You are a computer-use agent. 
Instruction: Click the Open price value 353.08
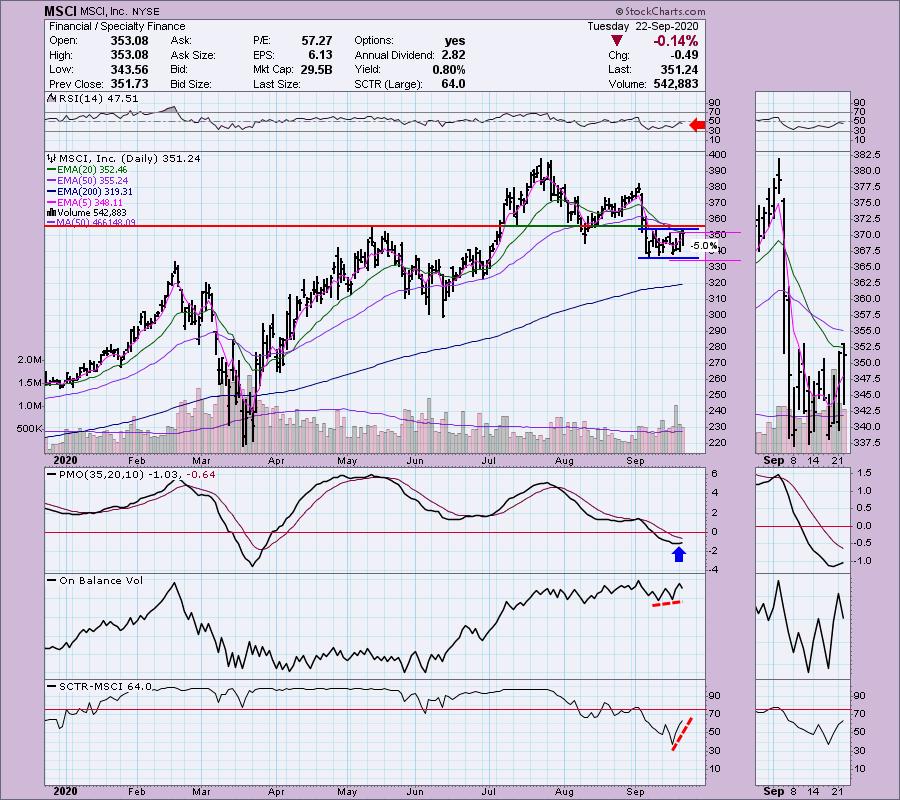coord(129,41)
